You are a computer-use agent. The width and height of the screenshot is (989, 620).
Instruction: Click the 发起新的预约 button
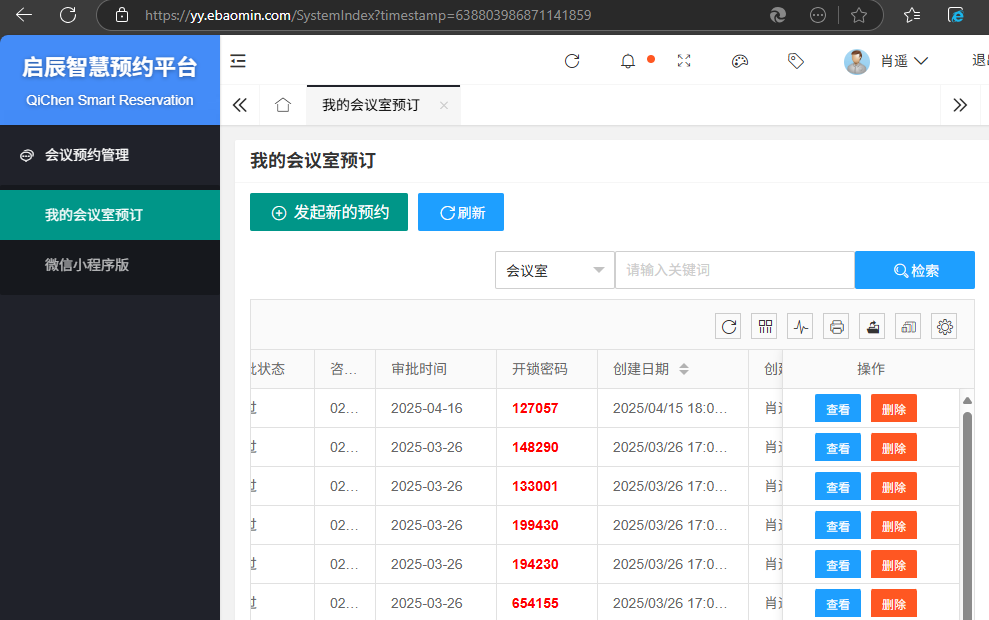[x=329, y=212]
